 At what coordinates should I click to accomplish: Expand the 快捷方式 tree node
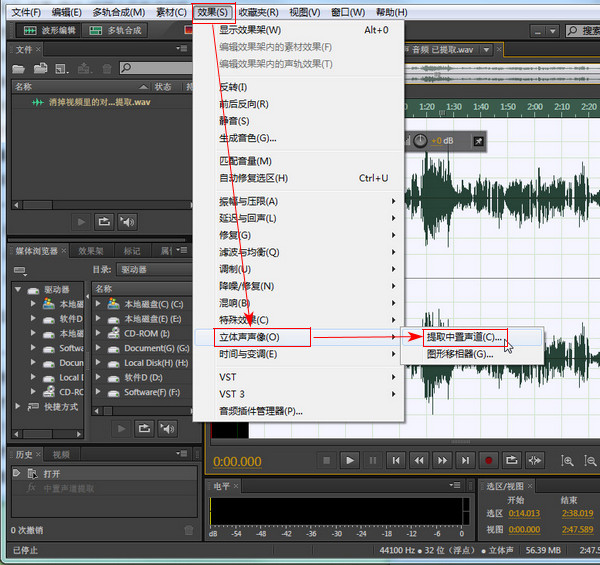point(18,406)
